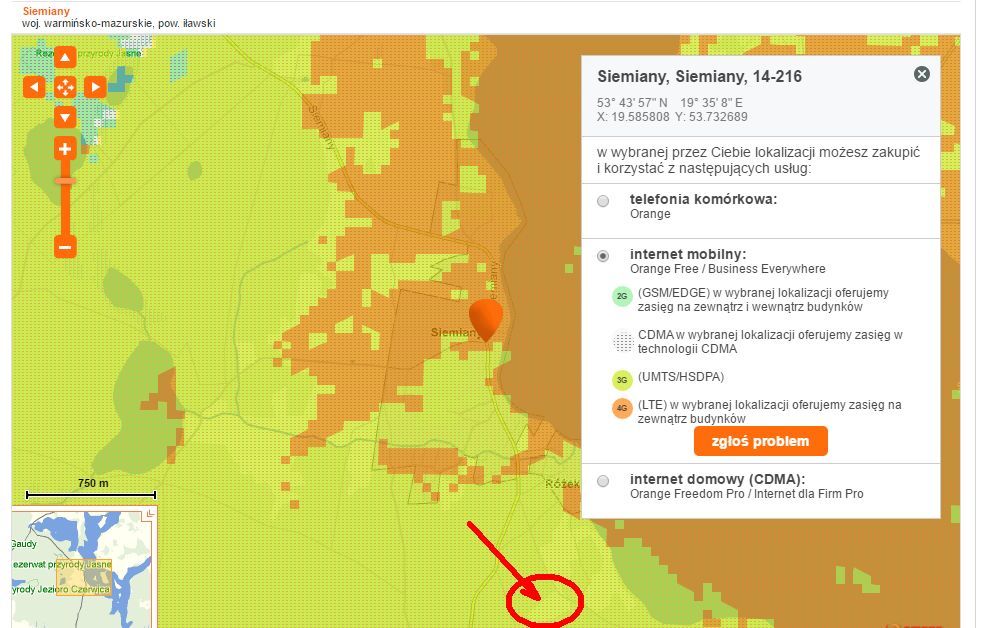
Task: Pan the map down with the arrow
Action: coord(65,118)
